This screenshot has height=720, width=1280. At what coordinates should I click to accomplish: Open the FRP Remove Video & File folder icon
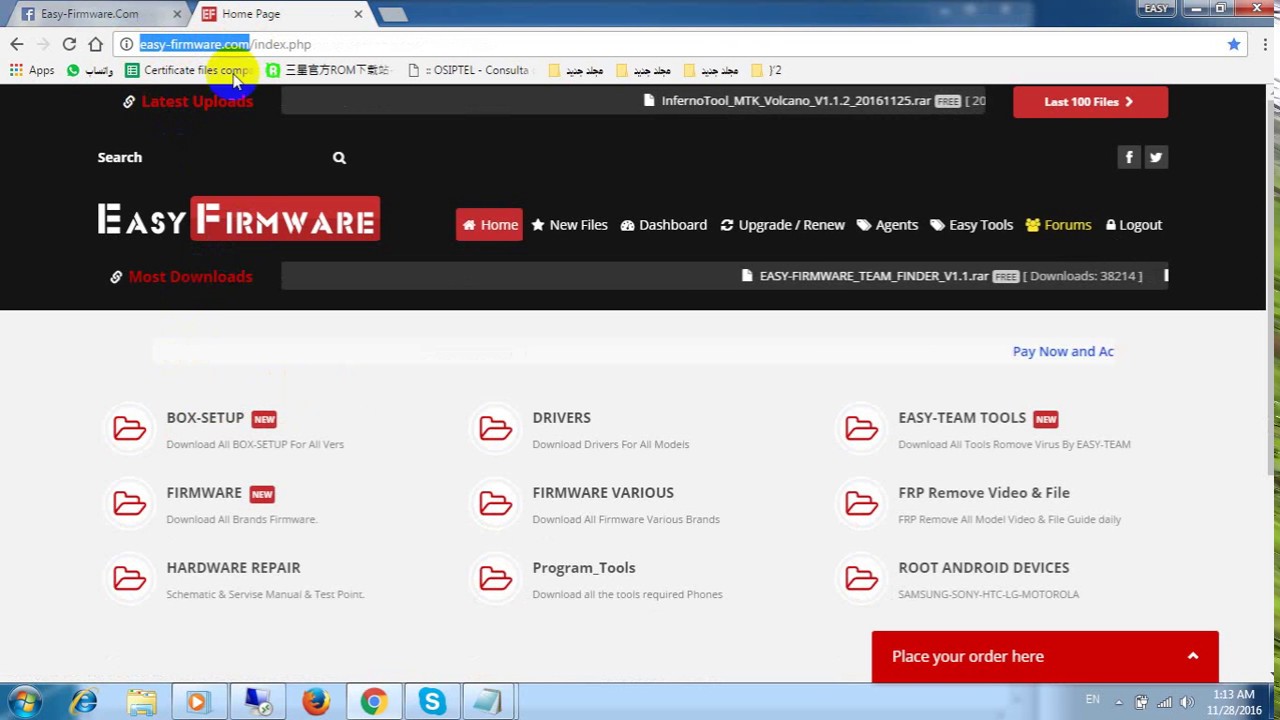tap(861, 504)
